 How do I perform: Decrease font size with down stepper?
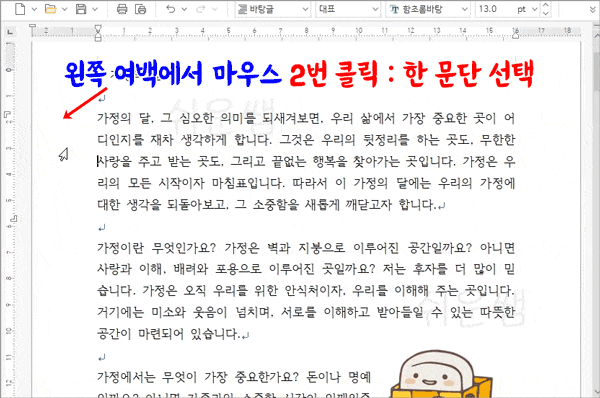pos(546,13)
